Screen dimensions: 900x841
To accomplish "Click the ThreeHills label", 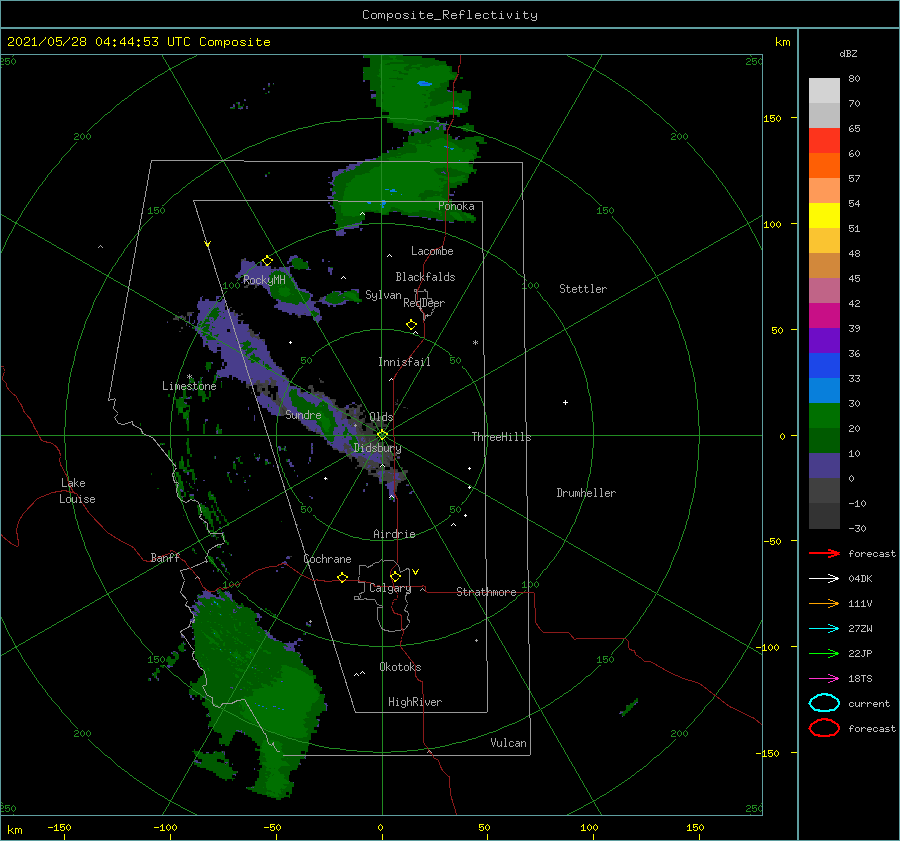I will (x=501, y=437).
